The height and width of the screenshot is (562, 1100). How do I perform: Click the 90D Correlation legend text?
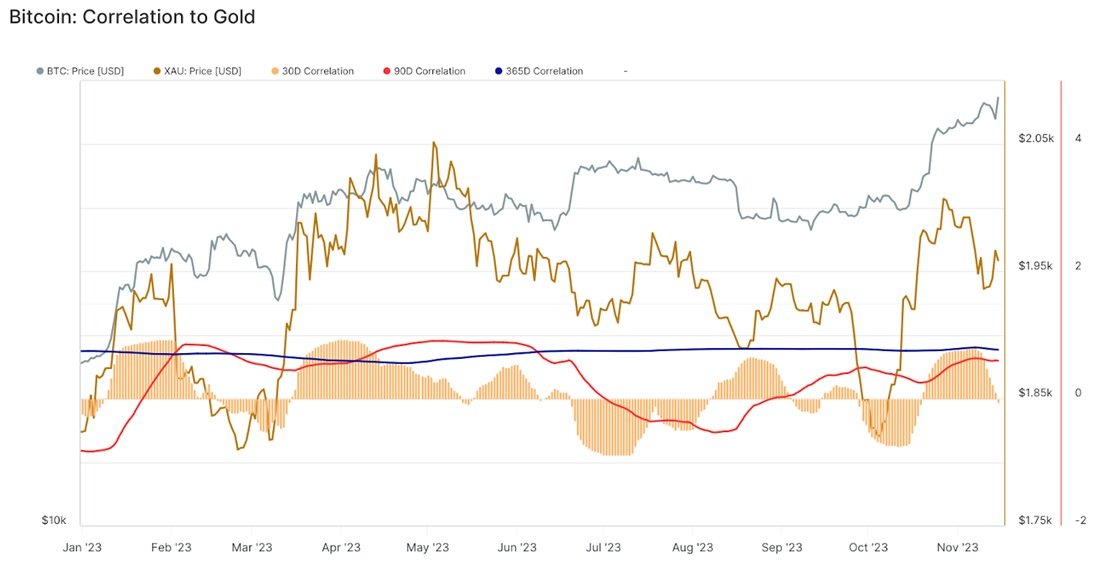(429, 71)
